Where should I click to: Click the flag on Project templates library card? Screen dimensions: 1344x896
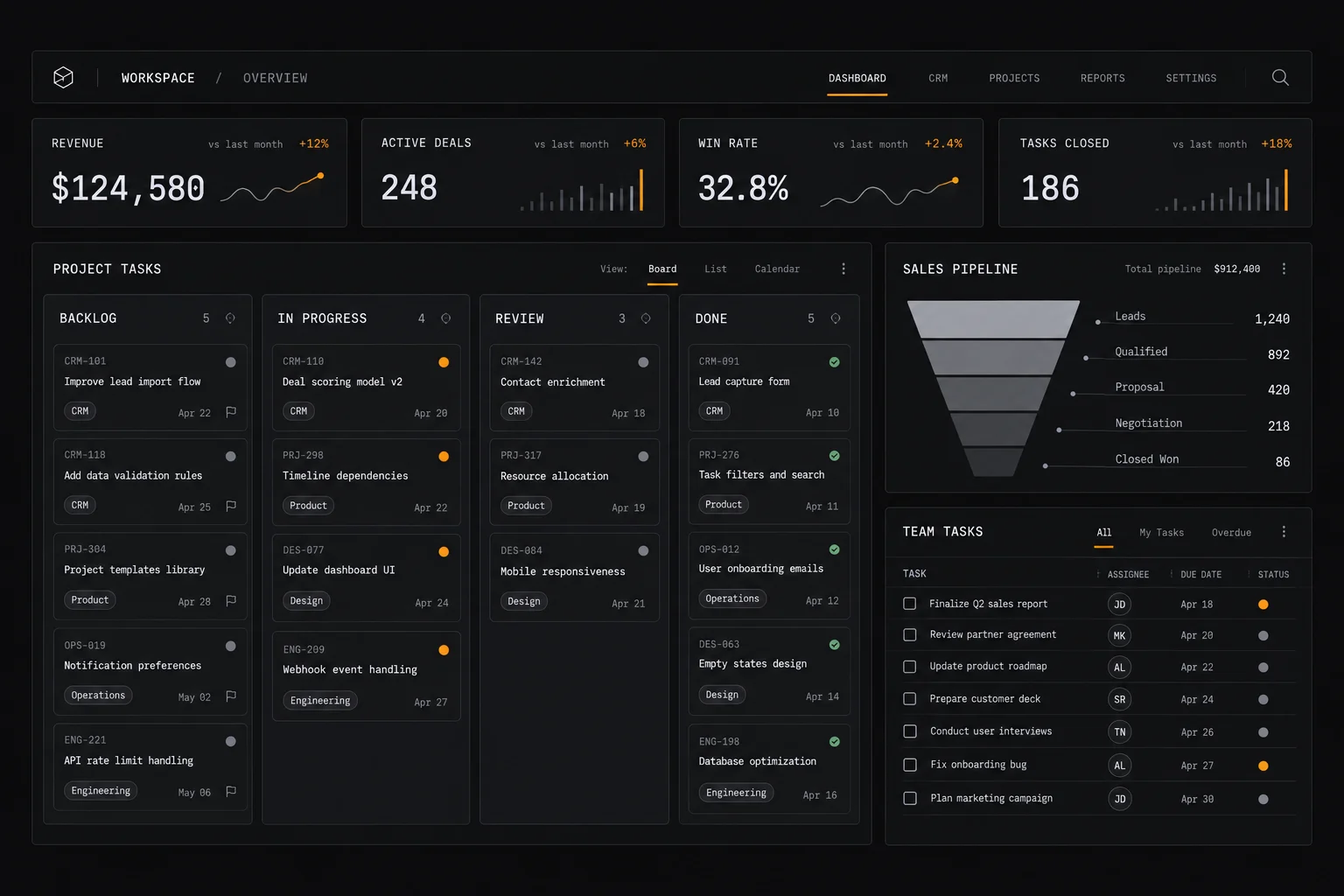(x=231, y=601)
